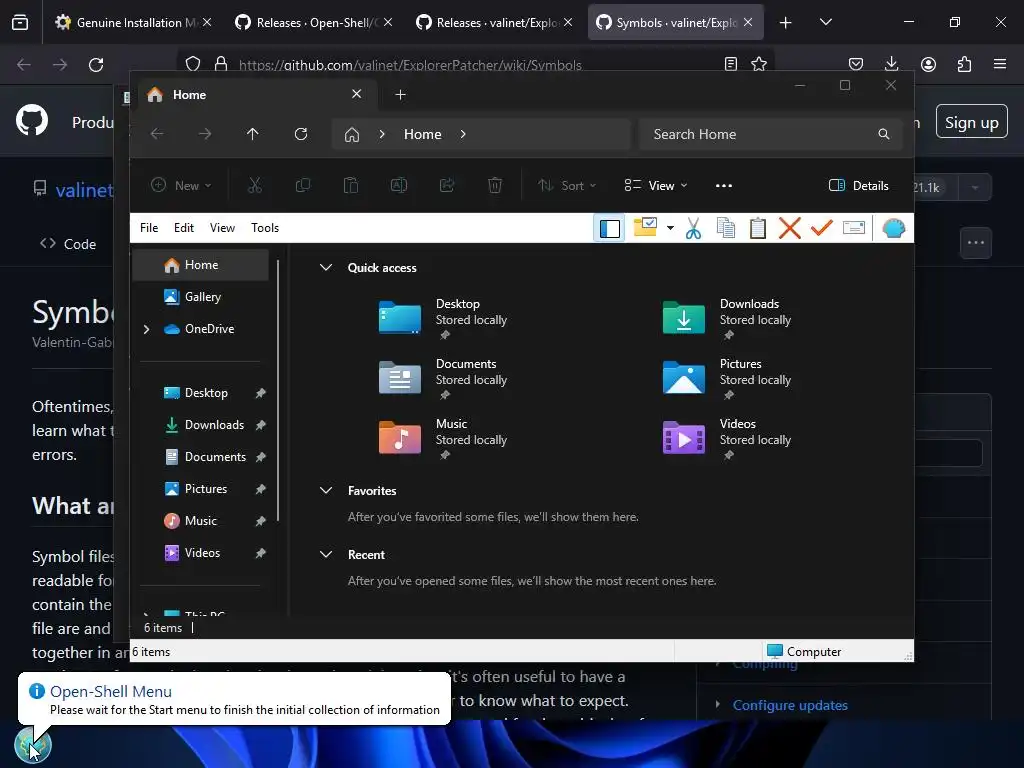Click the red X Delete icon in classic toolbar
Screen dimensions: 1024x768
[790, 228]
